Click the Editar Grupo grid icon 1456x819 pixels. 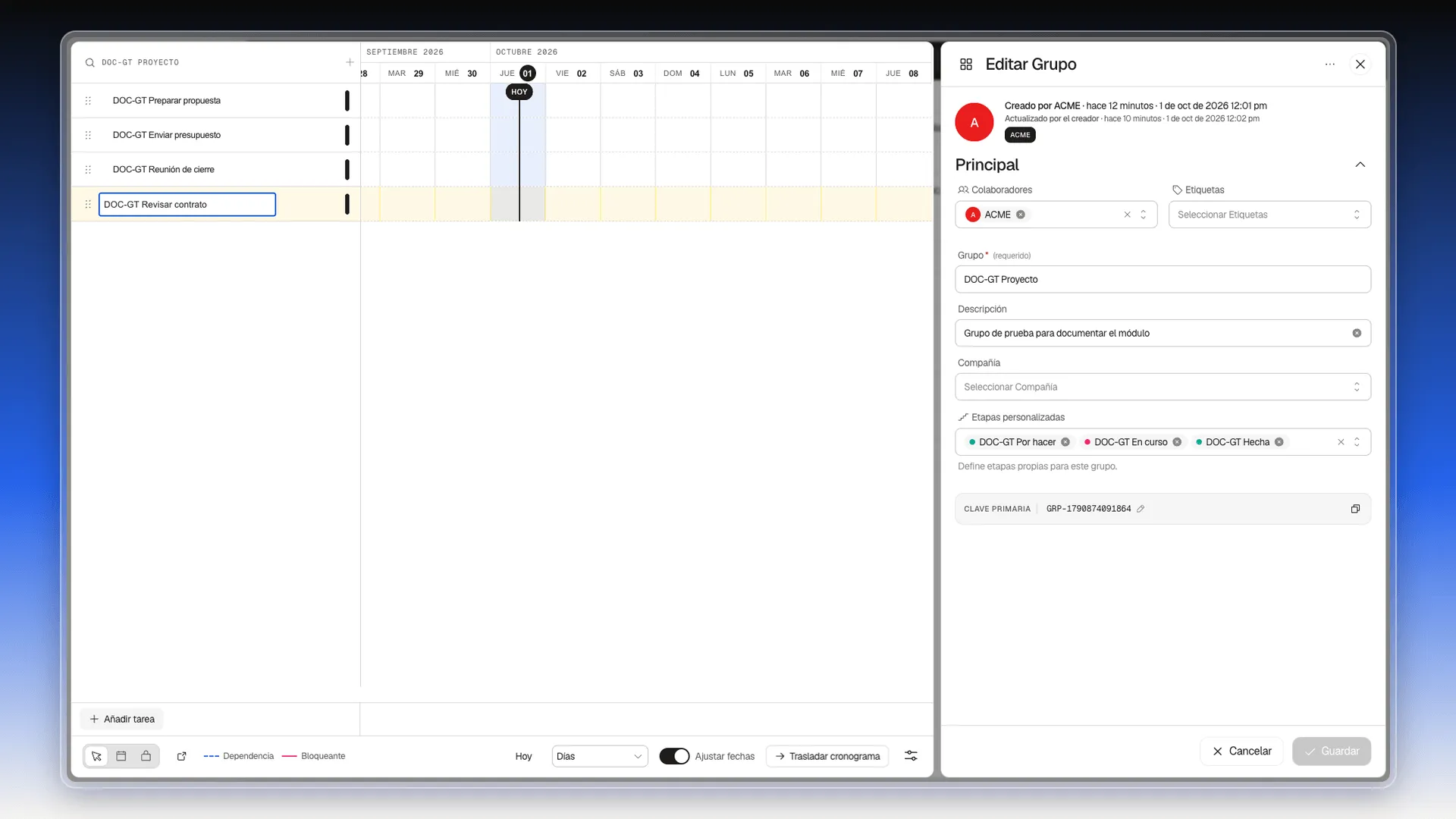pyautogui.click(x=966, y=64)
